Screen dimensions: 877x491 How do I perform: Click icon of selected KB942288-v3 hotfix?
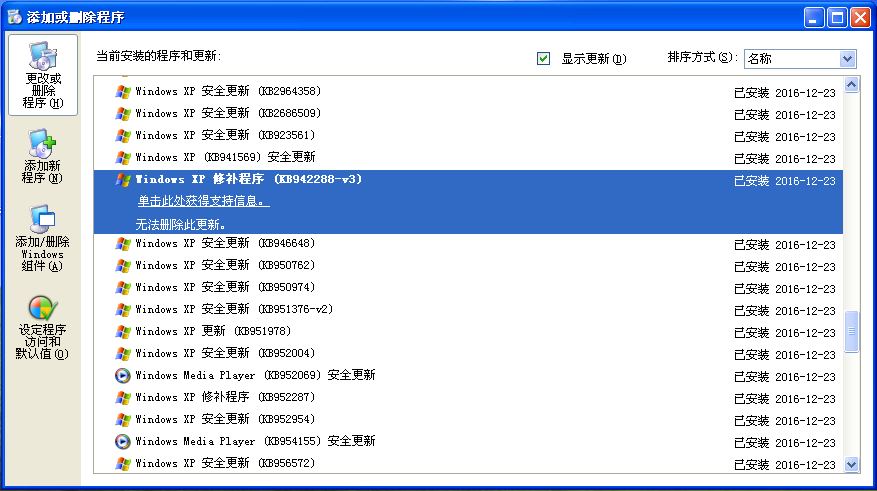[x=122, y=180]
